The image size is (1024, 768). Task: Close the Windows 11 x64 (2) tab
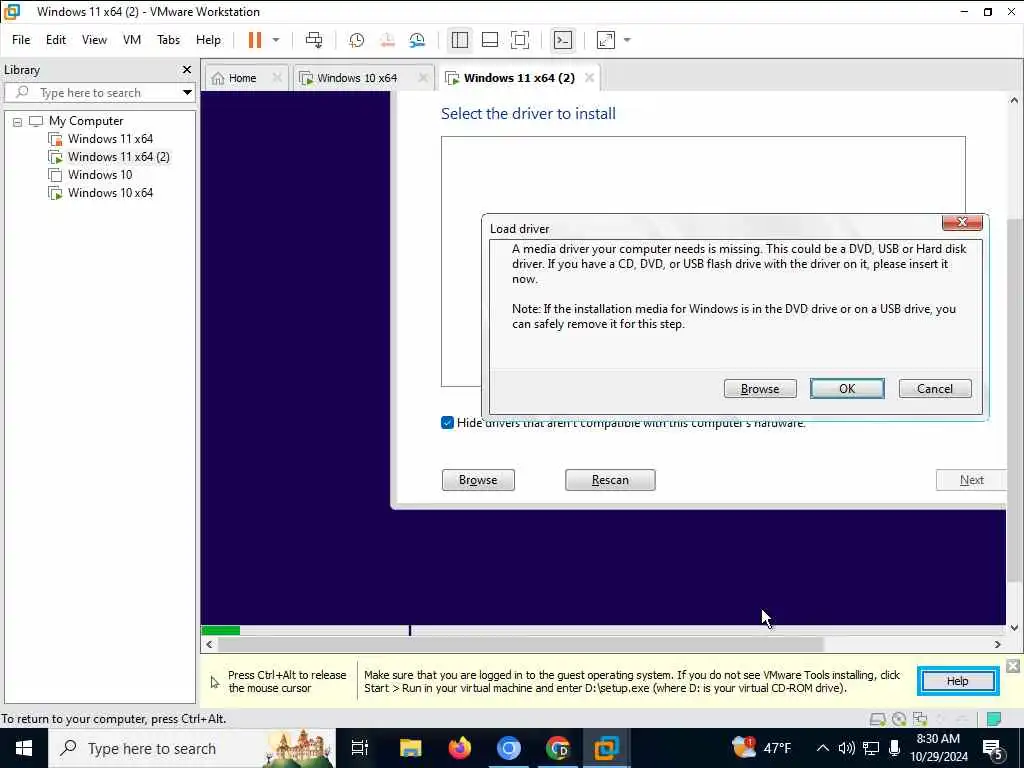point(589,78)
